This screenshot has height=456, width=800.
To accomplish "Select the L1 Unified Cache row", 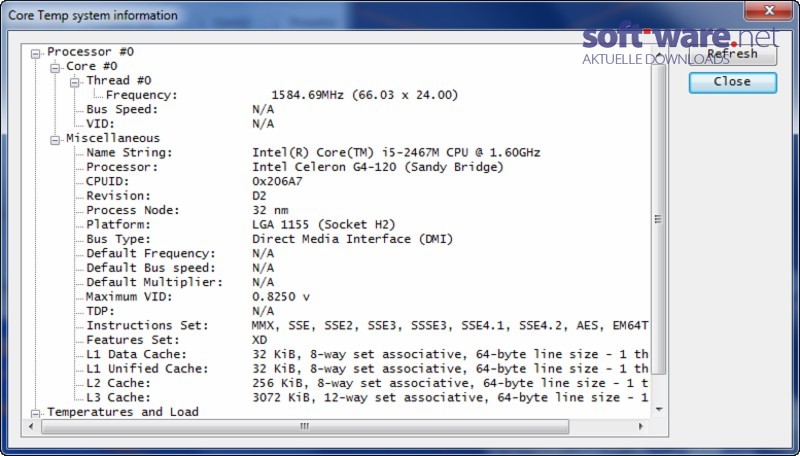I will pyautogui.click(x=367, y=368).
